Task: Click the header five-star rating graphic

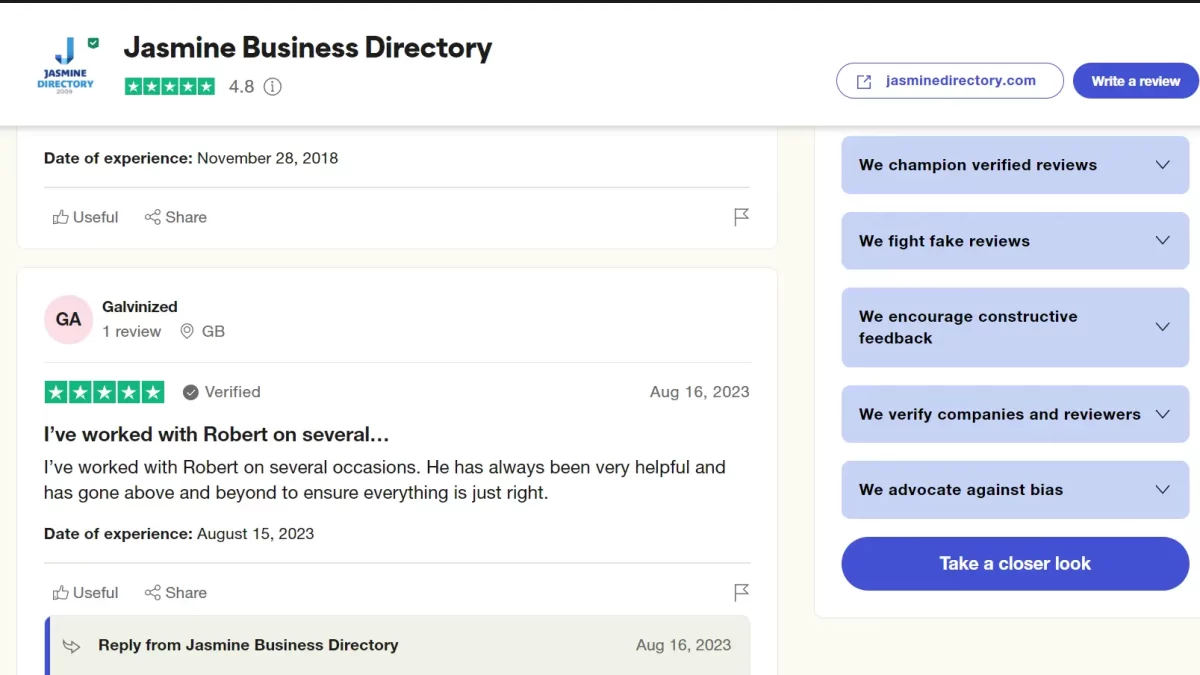Action: [170, 87]
